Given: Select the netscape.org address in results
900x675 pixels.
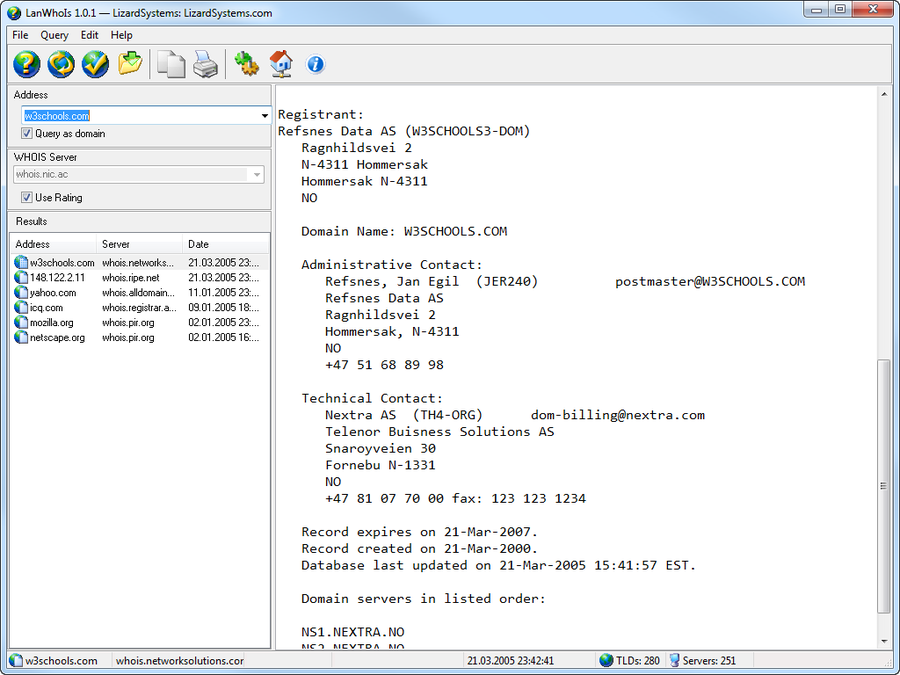Looking at the screenshot, I should (57, 338).
